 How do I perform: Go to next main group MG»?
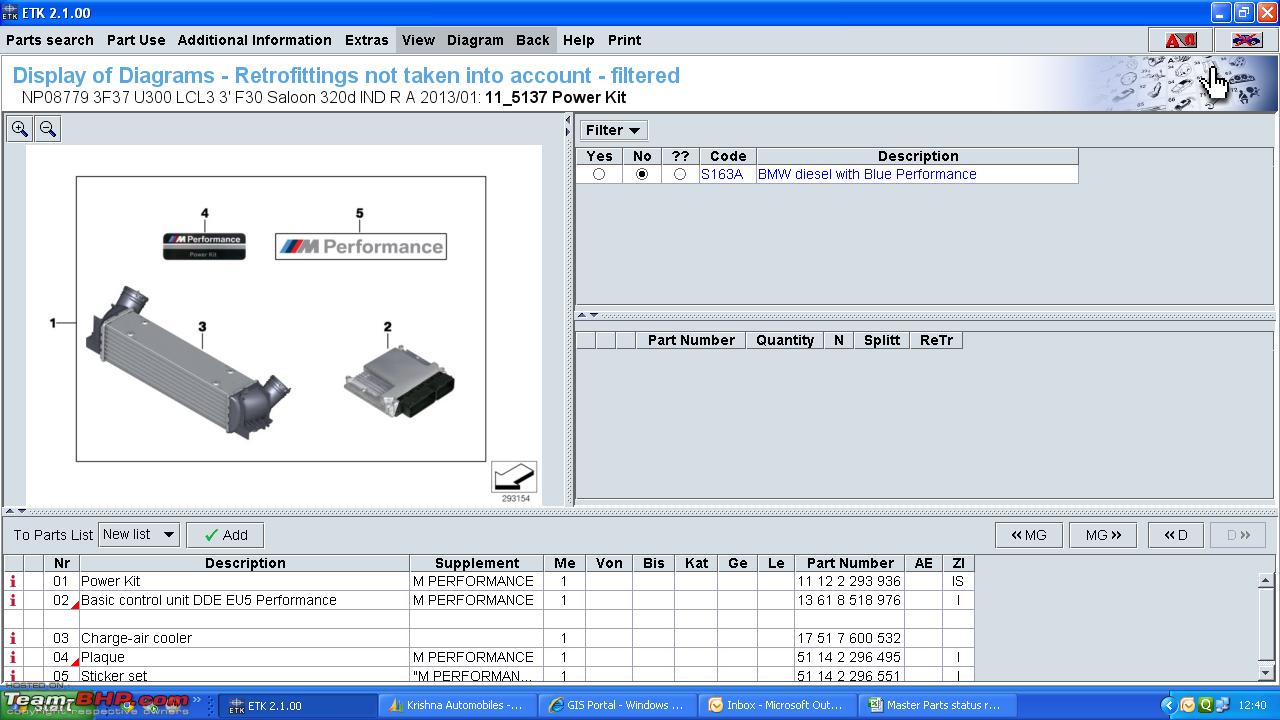pyautogui.click(x=1103, y=535)
